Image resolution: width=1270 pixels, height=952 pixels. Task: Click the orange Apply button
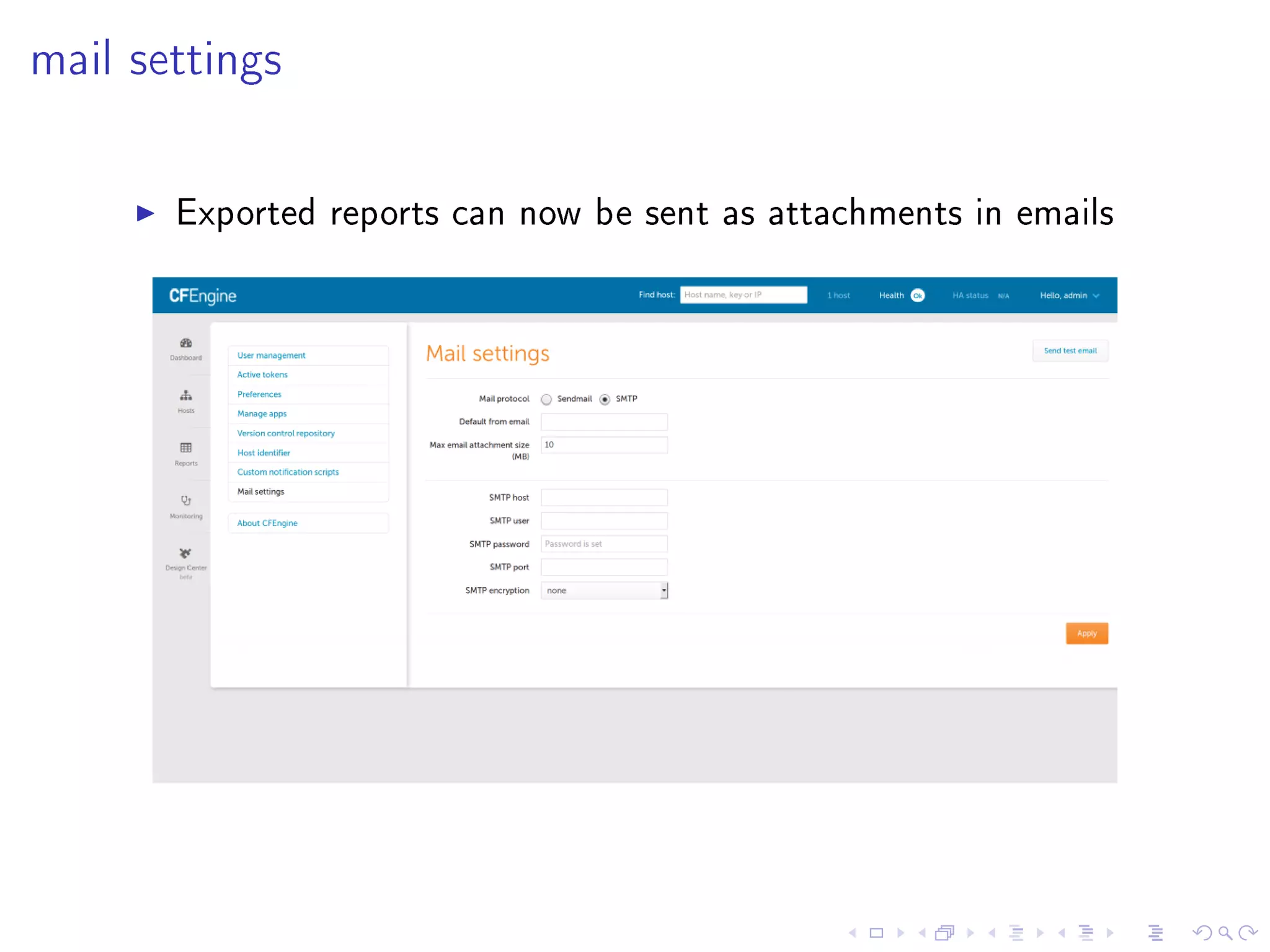click(x=1087, y=633)
